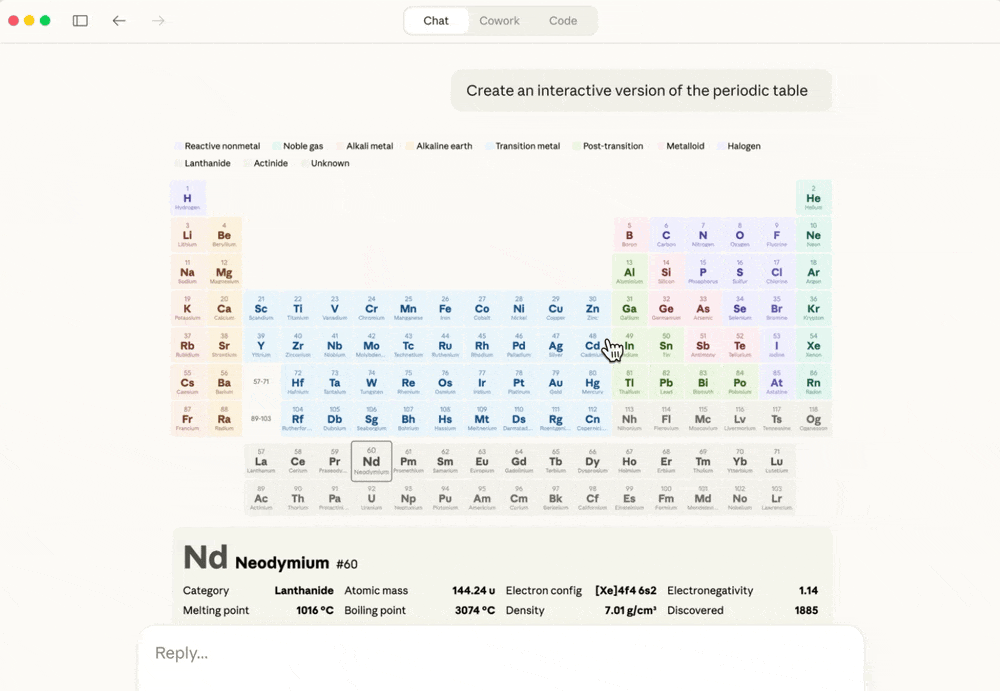Expand the 89-103 actinide placeholder cell
The height and width of the screenshot is (691, 1000).
(x=261, y=419)
